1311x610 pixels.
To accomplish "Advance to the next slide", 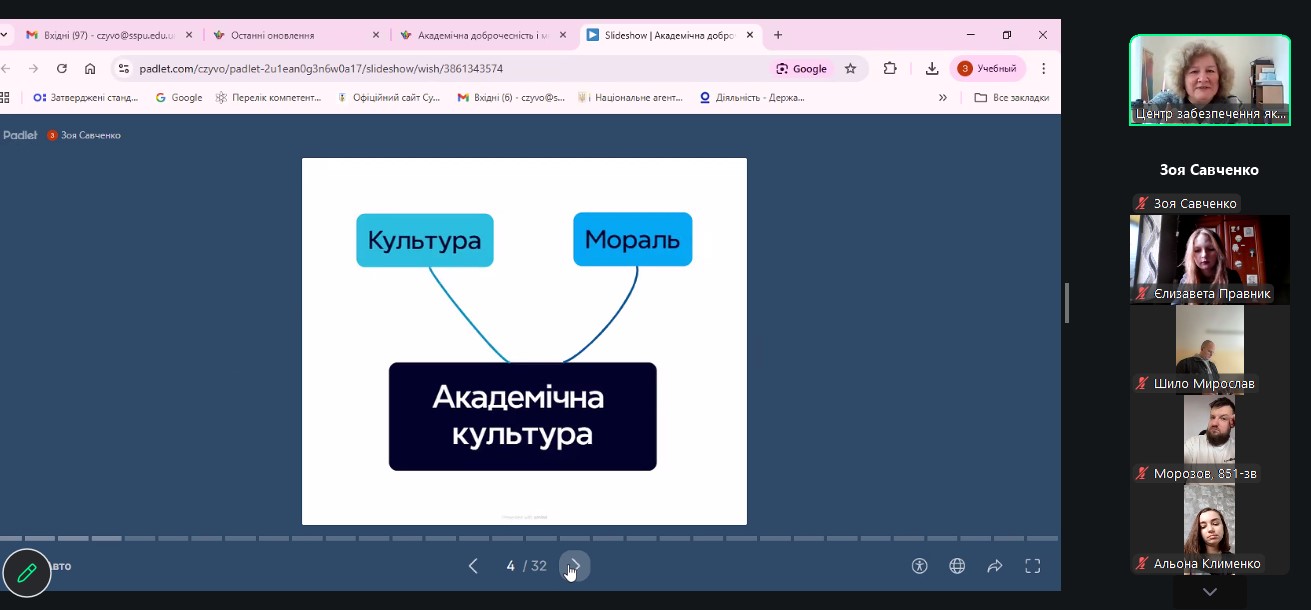I will (574, 566).
